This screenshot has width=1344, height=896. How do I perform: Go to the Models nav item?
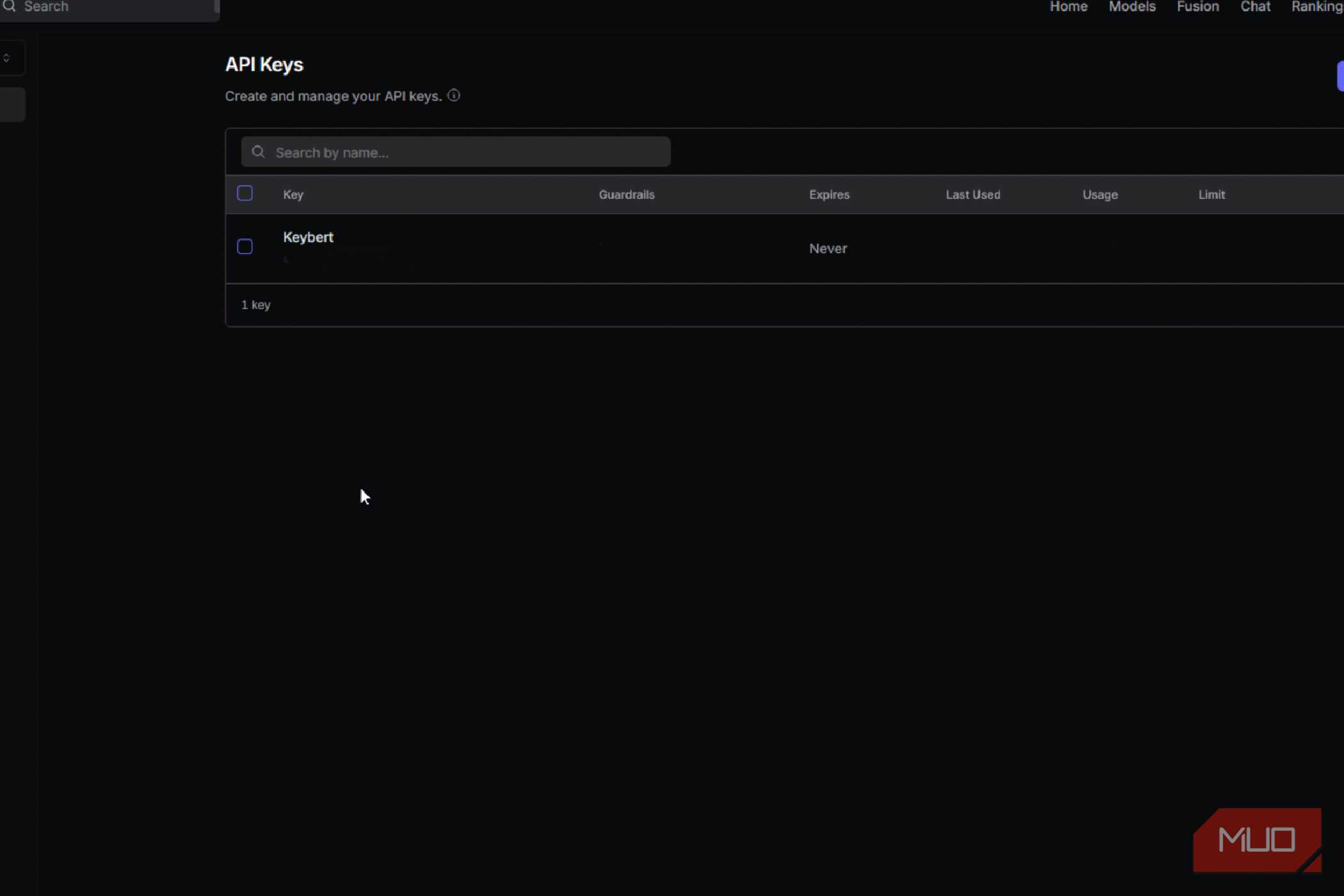pos(1132,7)
